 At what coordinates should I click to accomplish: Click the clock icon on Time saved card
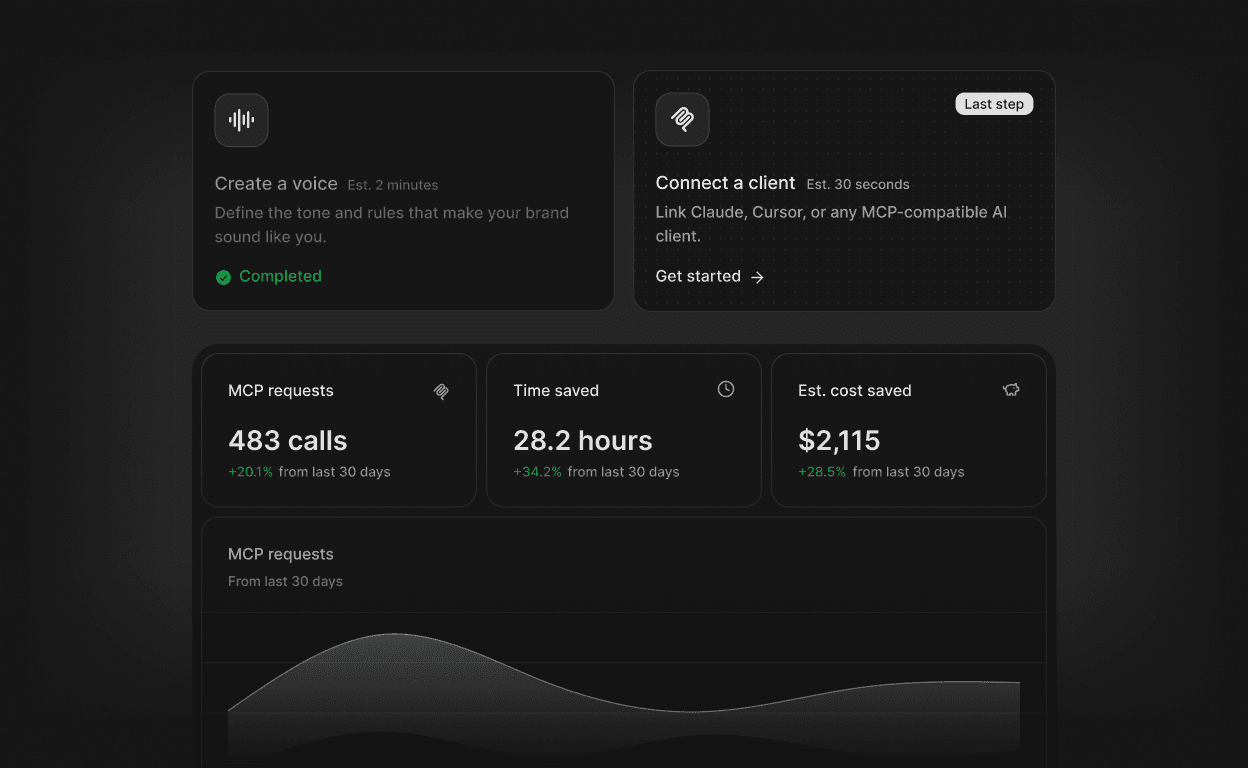coord(725,389)
